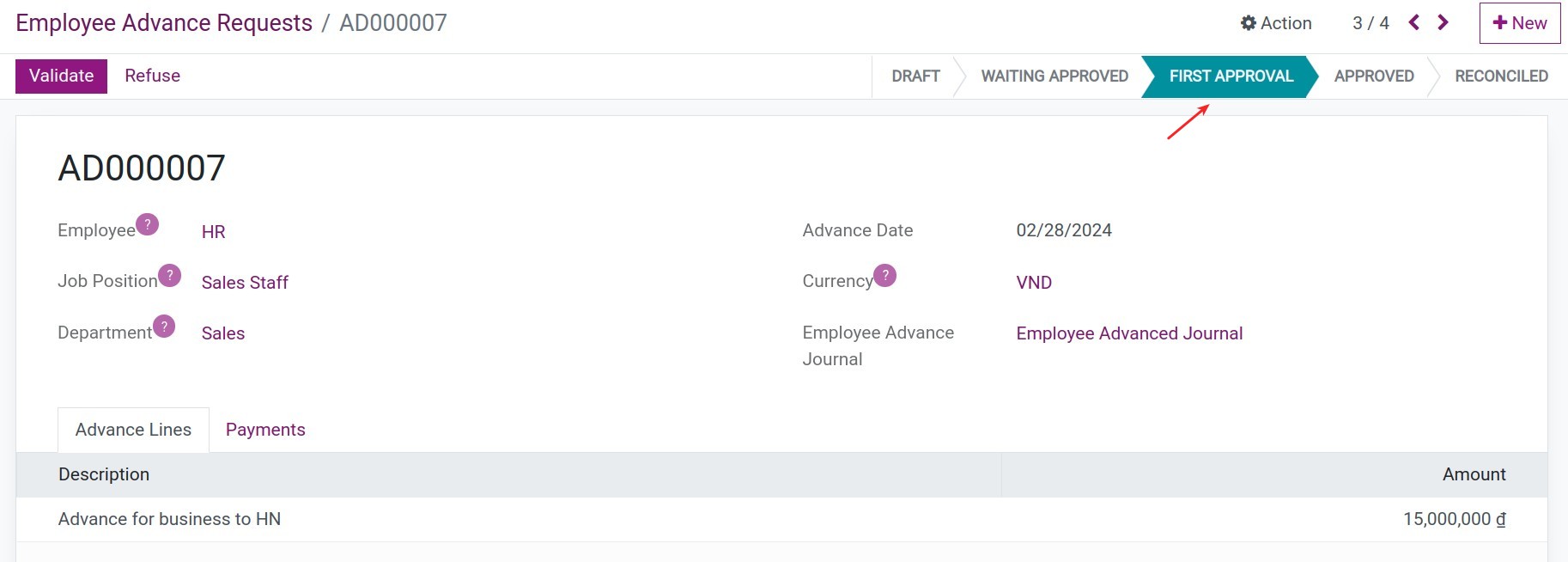Select the RECONCILED status stage
The width and height of the screenshot is (1568, 562).
pyautogui.click(x=1500, y=76)
